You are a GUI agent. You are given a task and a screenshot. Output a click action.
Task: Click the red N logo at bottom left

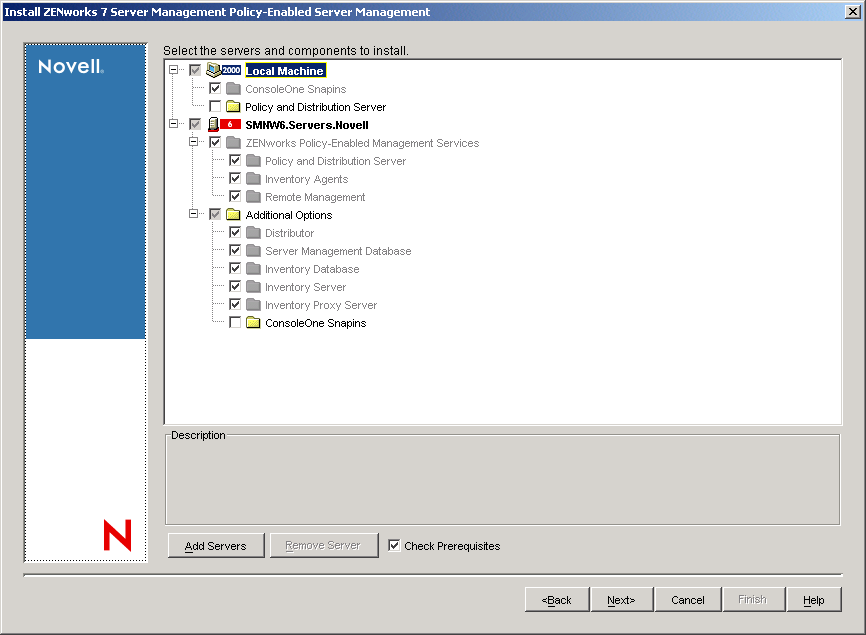pyautogui.click(x=118, y=536)
